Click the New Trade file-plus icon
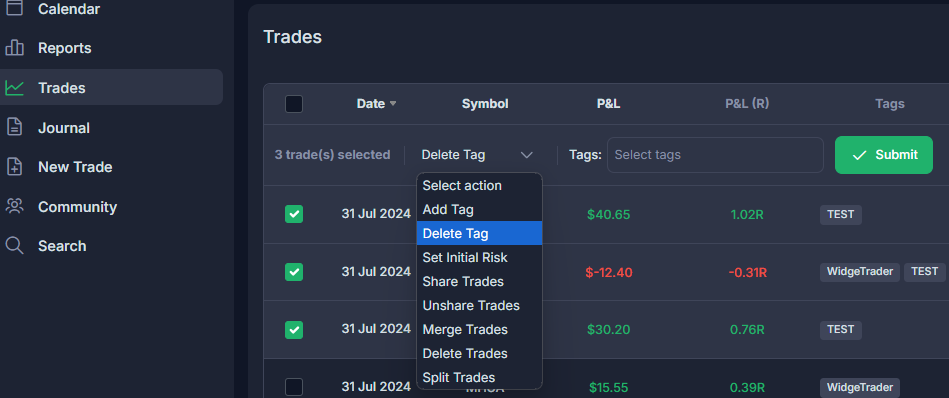 point(14,167)
